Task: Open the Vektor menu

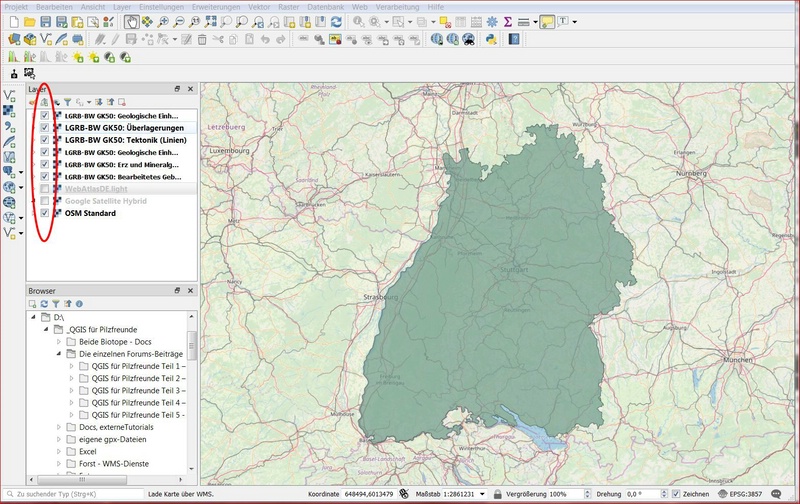Action: click(259, 5)
